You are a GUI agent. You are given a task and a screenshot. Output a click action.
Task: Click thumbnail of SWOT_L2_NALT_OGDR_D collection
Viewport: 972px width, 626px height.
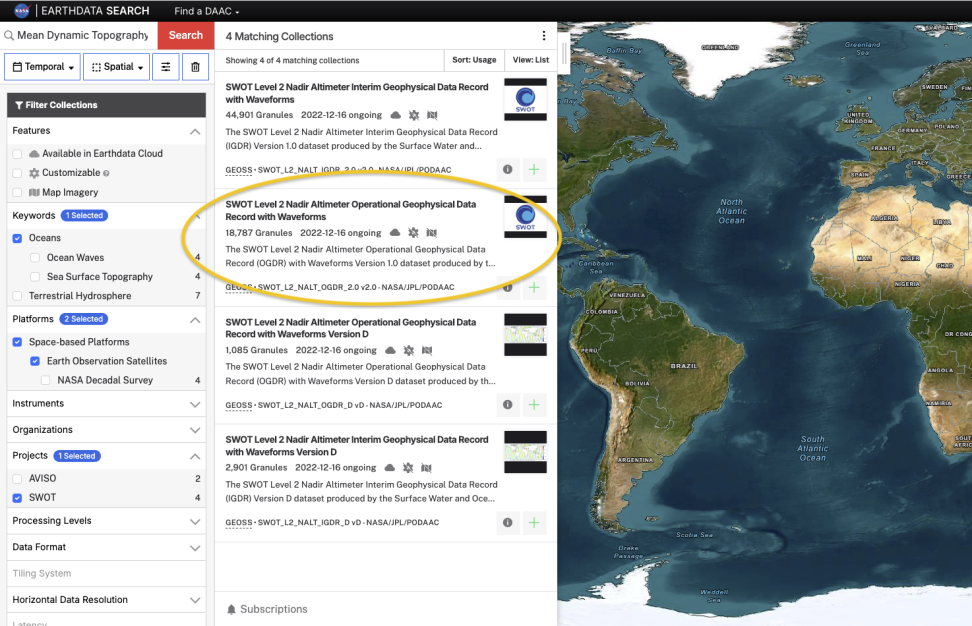(526, 335)
